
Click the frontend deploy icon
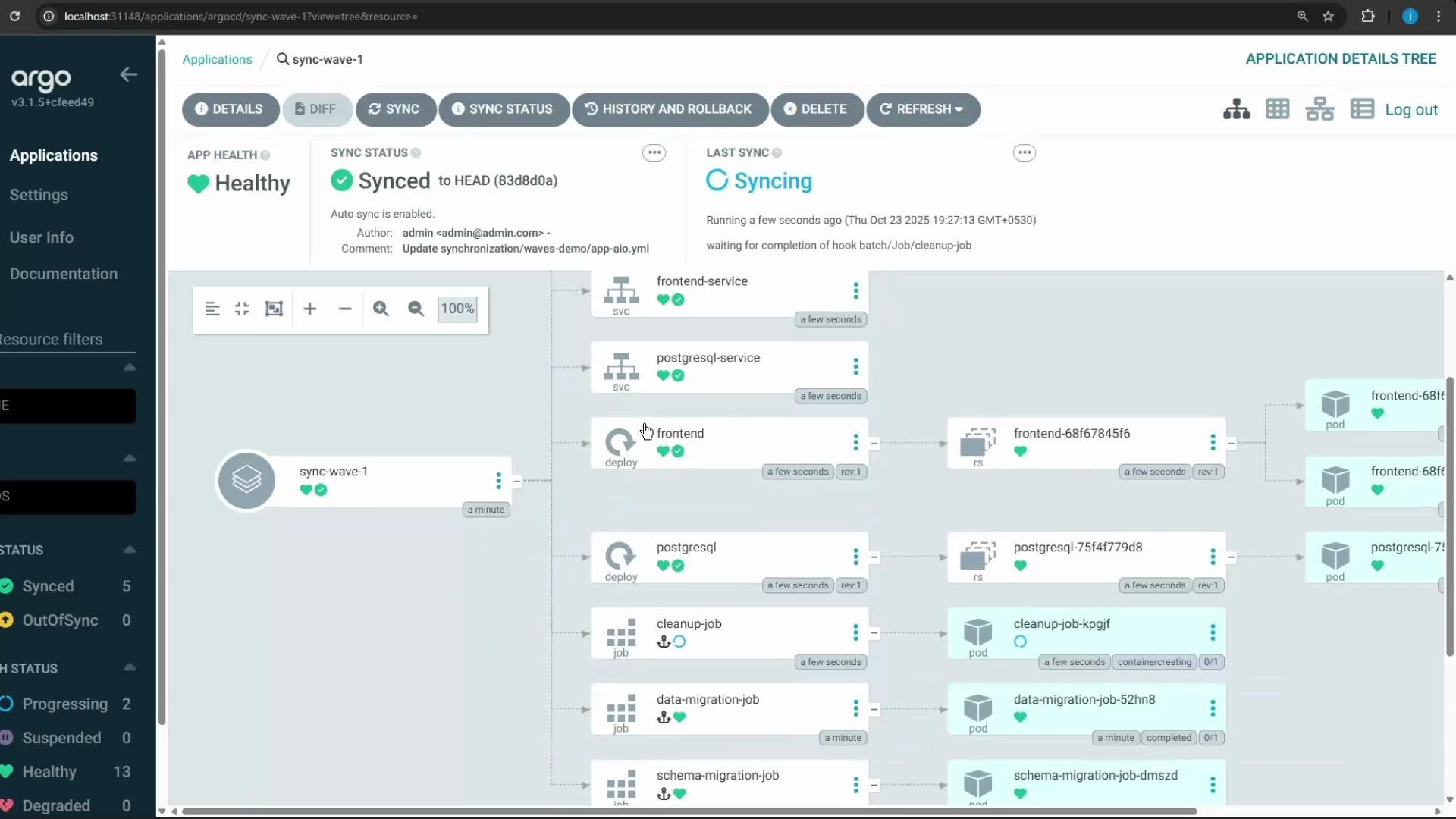click(x=620, y=442)
